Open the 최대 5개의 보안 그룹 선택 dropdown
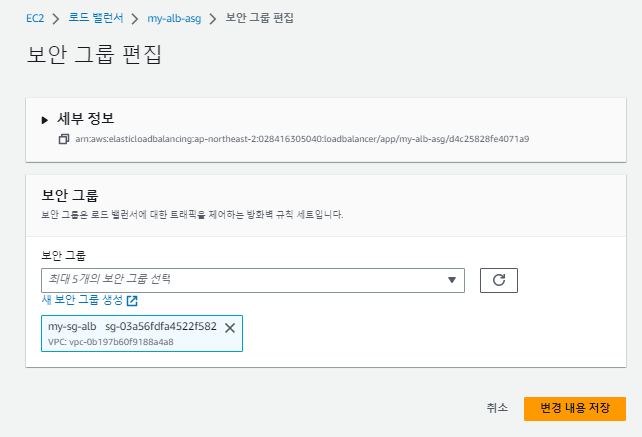Screen dimensions: 642x437 (x=253, y=281)
